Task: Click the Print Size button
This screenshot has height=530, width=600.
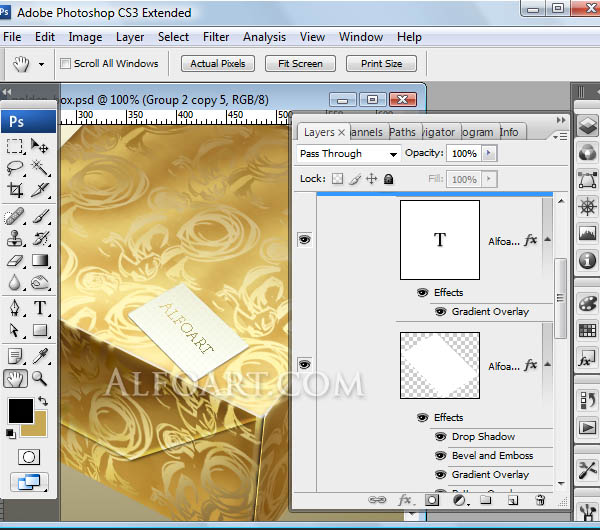Action: point(382,64)
